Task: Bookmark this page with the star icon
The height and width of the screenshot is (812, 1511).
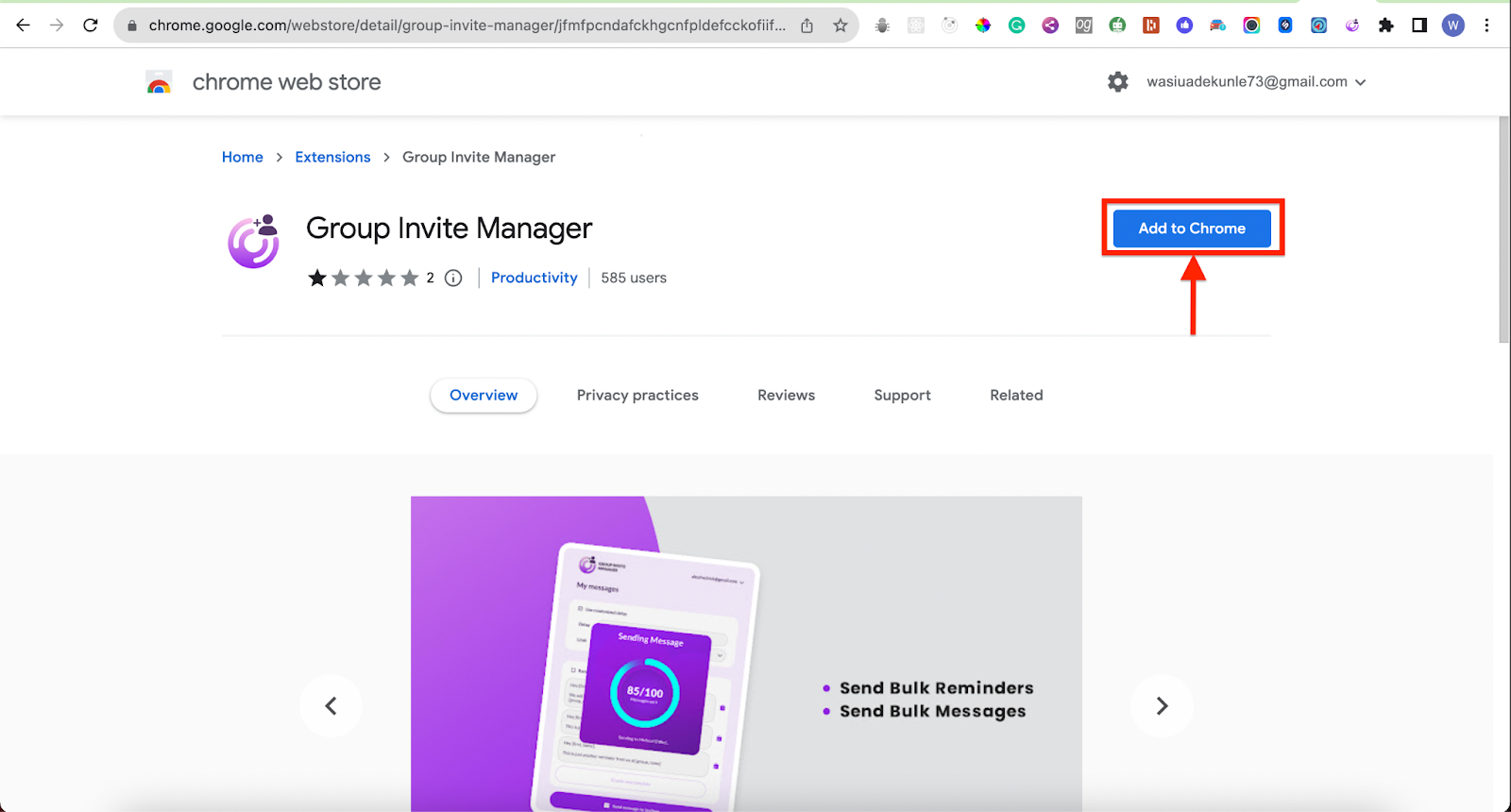Action: (840, 25)
